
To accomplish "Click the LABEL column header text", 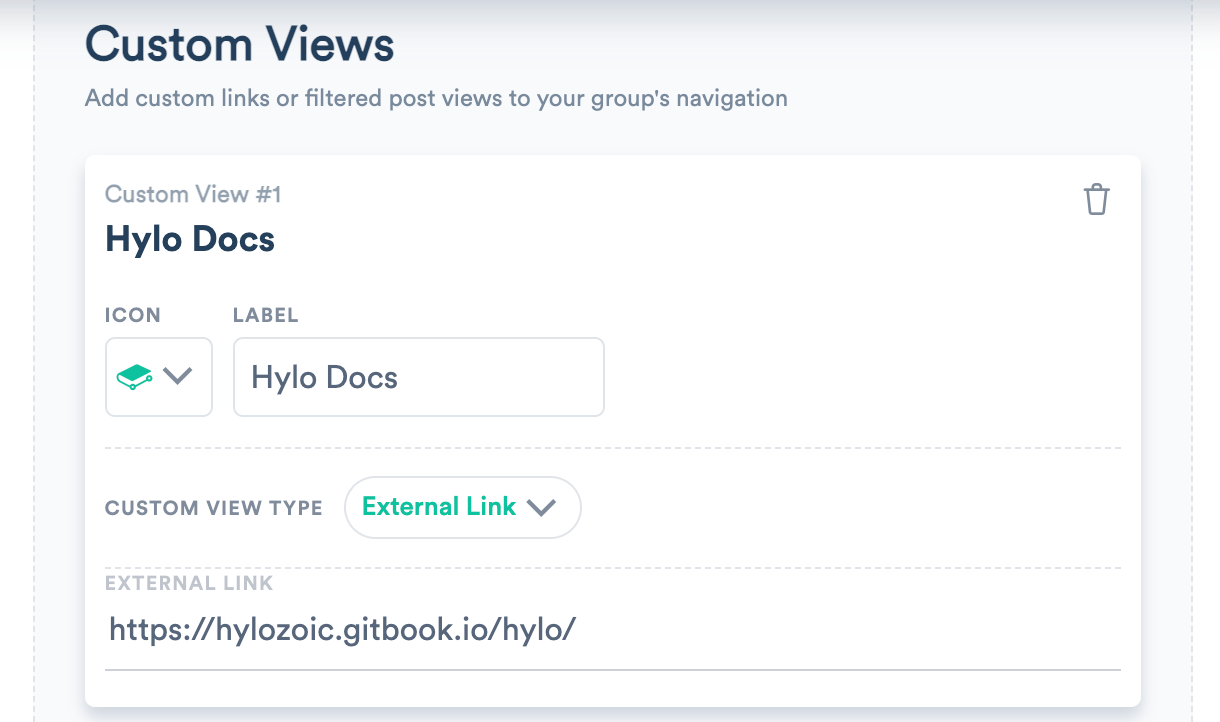I will (x=265, y=315).
